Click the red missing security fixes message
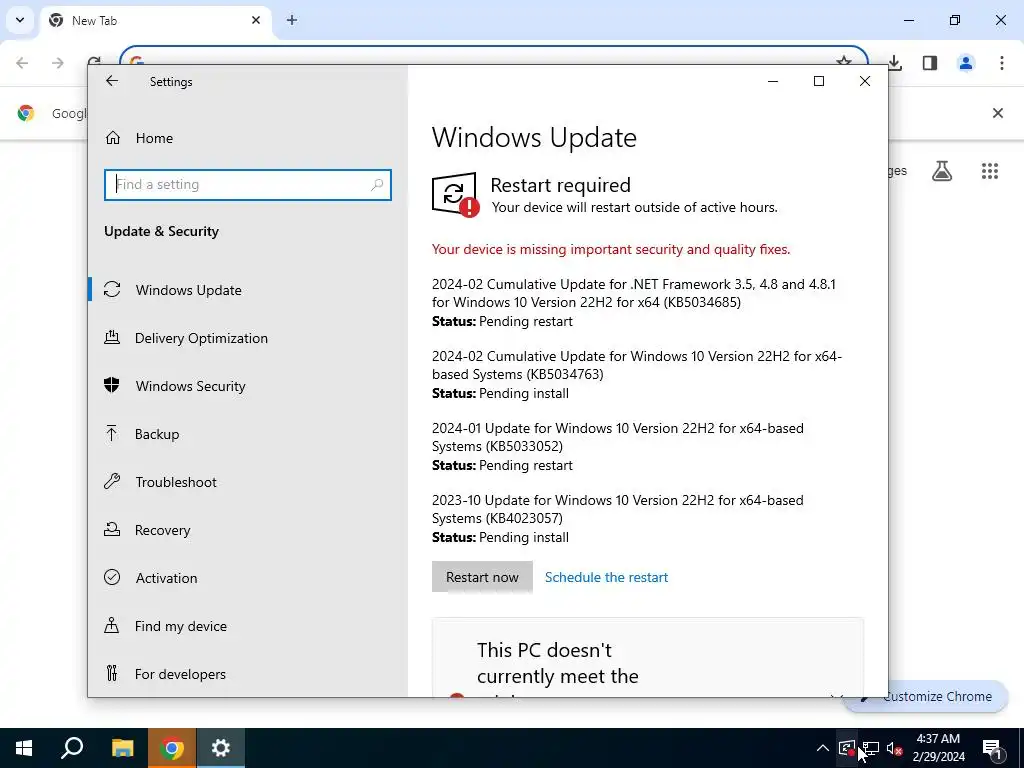The image size is (1024, 768). (x=611, y=249)
